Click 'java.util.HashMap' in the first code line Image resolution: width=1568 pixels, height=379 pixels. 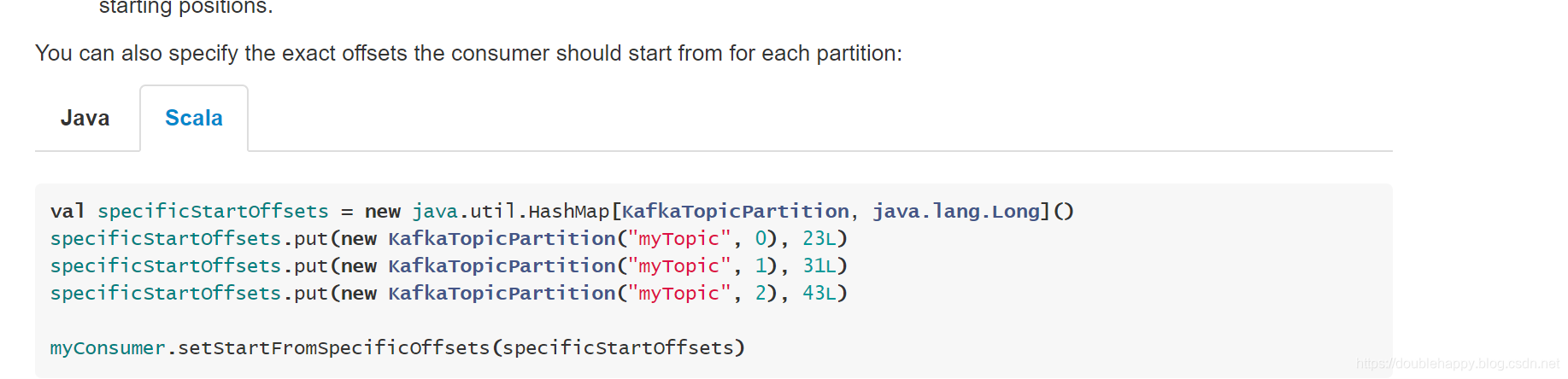click(510, 211)
